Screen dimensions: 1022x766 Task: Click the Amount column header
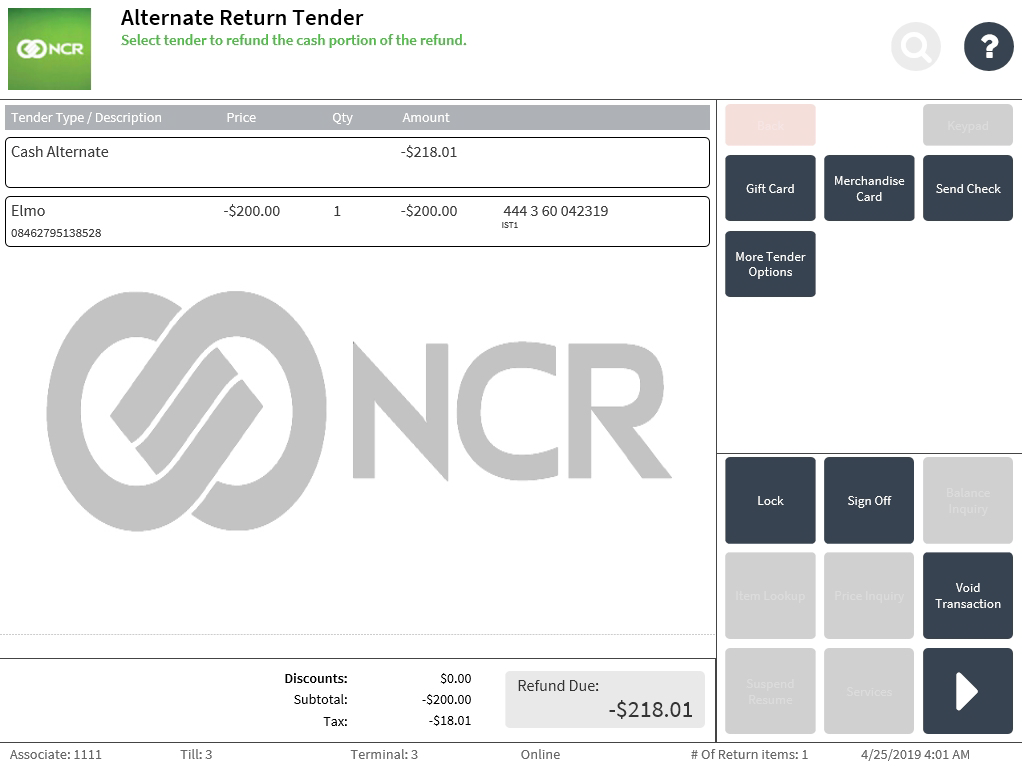[426, 117]
